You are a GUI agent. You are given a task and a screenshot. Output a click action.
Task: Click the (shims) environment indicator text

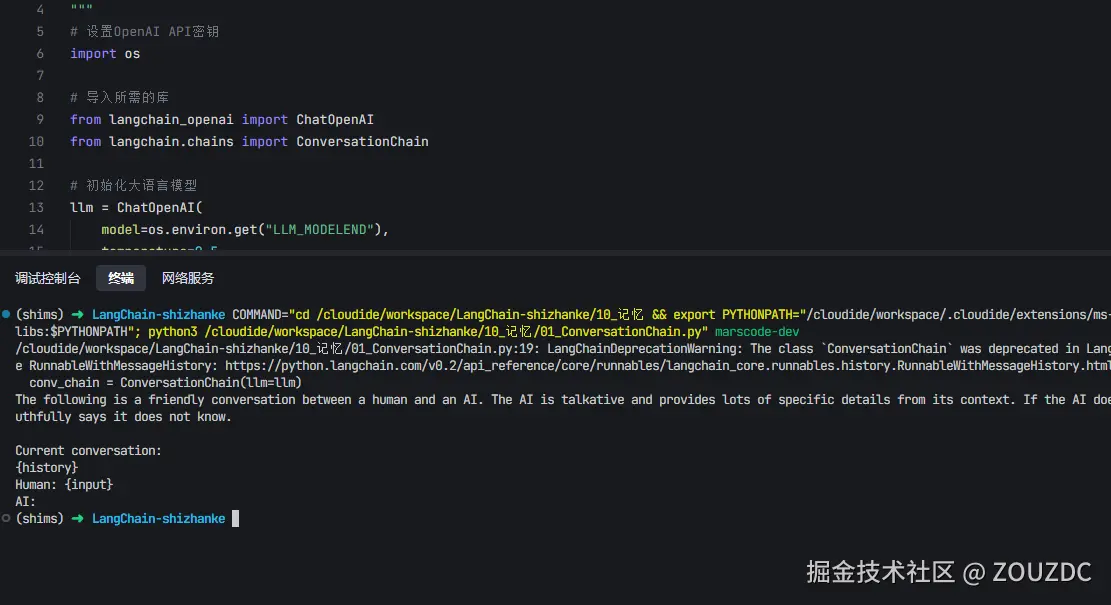click(x=39, y=314)
